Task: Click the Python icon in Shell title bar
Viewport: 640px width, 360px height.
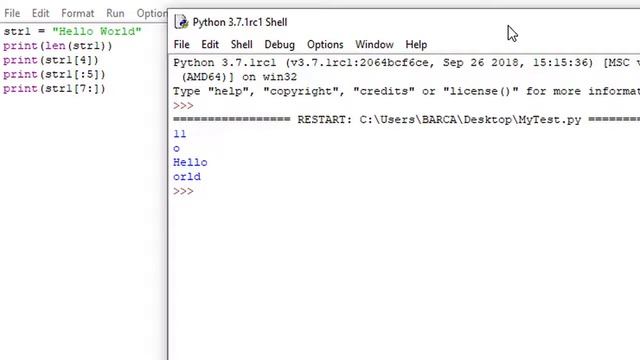Action: pyautogui.click(x=181, y=22)
